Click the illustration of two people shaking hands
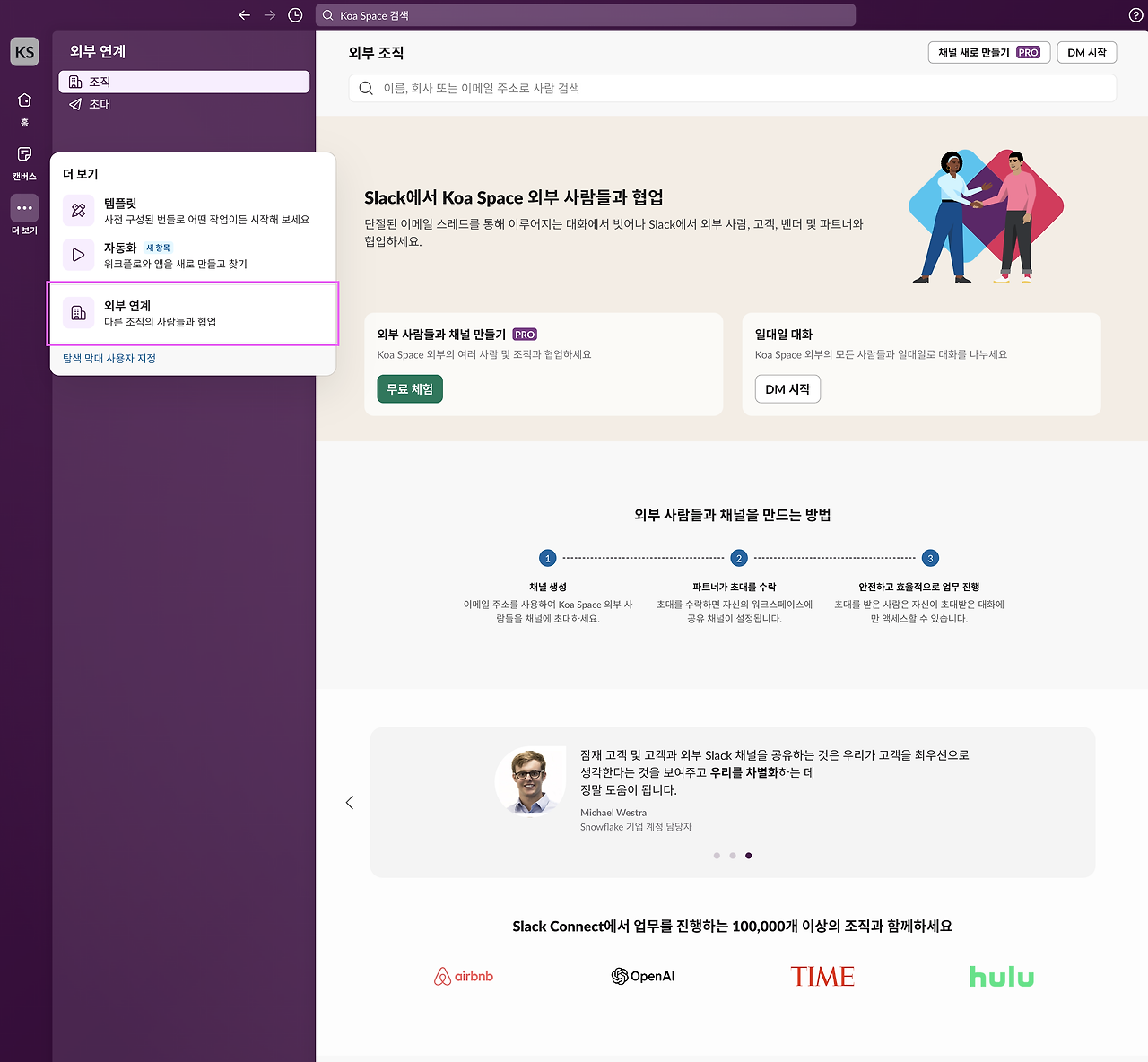Viewport: 1148px width, 1062px height. [x=986, y=216]
